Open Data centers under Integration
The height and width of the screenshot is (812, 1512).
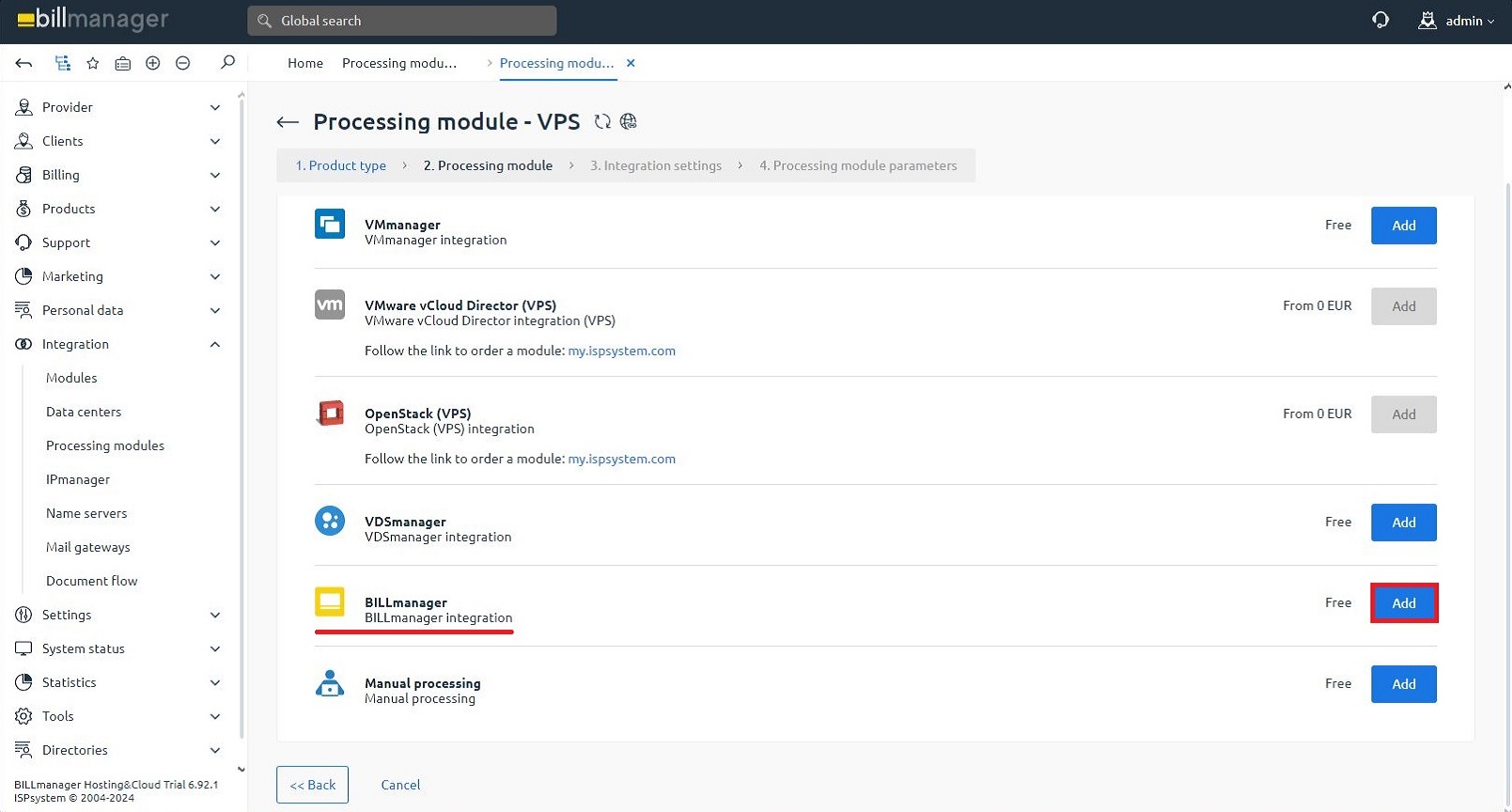84,412
